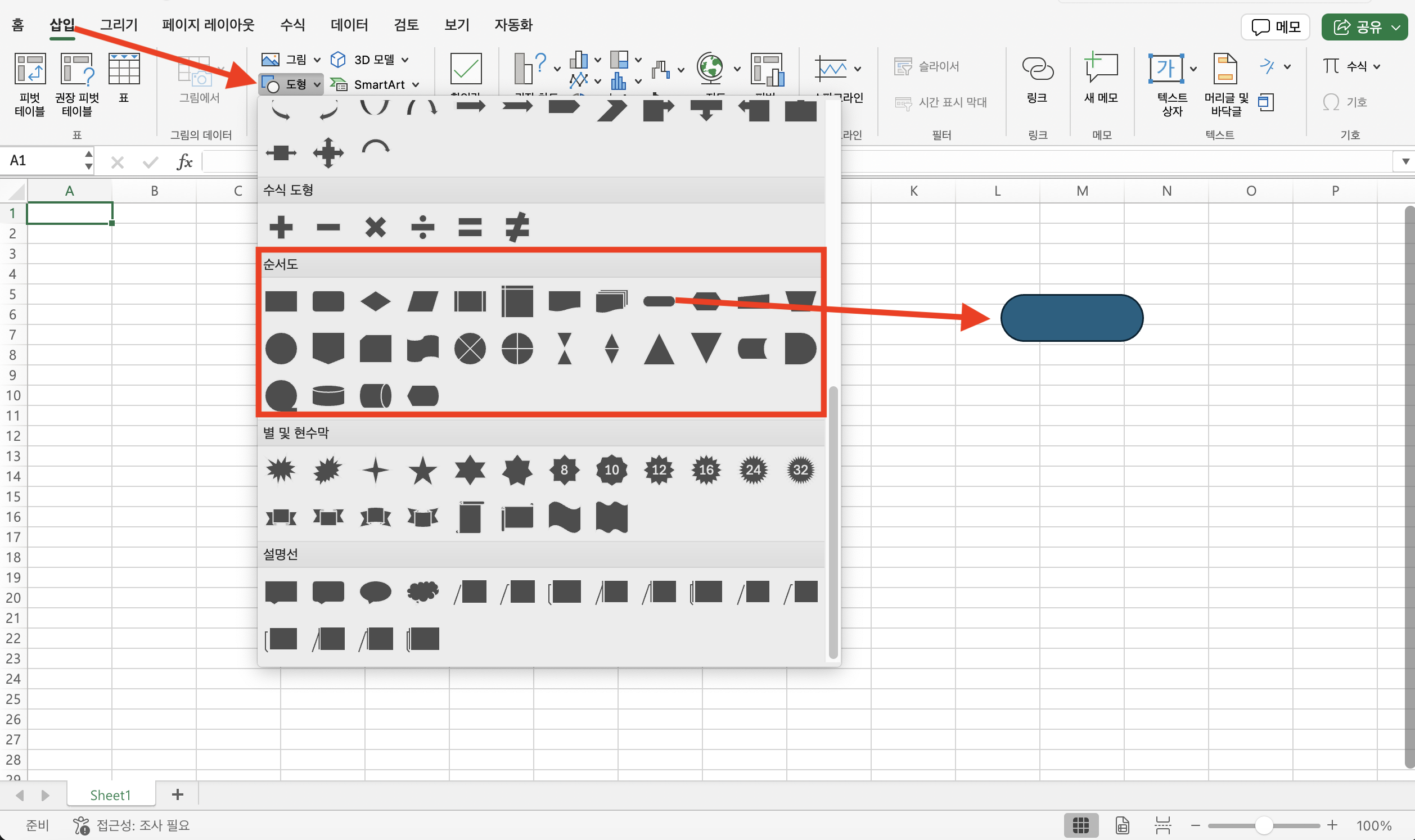Zoom in with the plus button

coord(1332,825)
